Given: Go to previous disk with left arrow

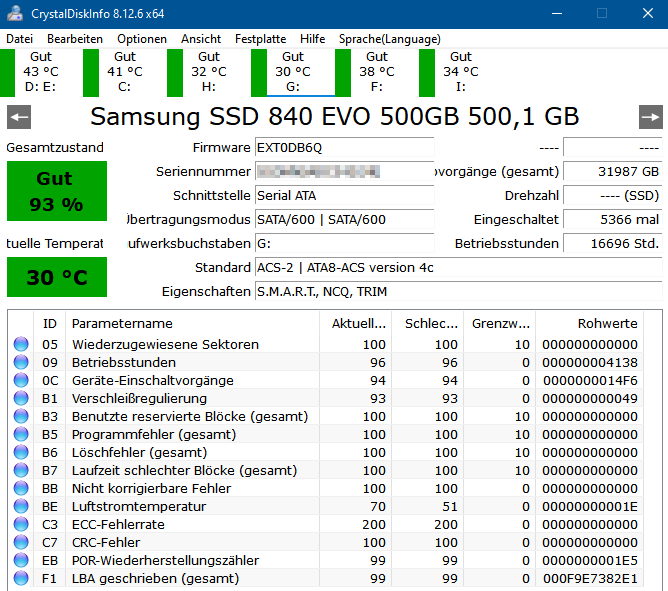Looking at the screenshot, I should click(19, 117).
